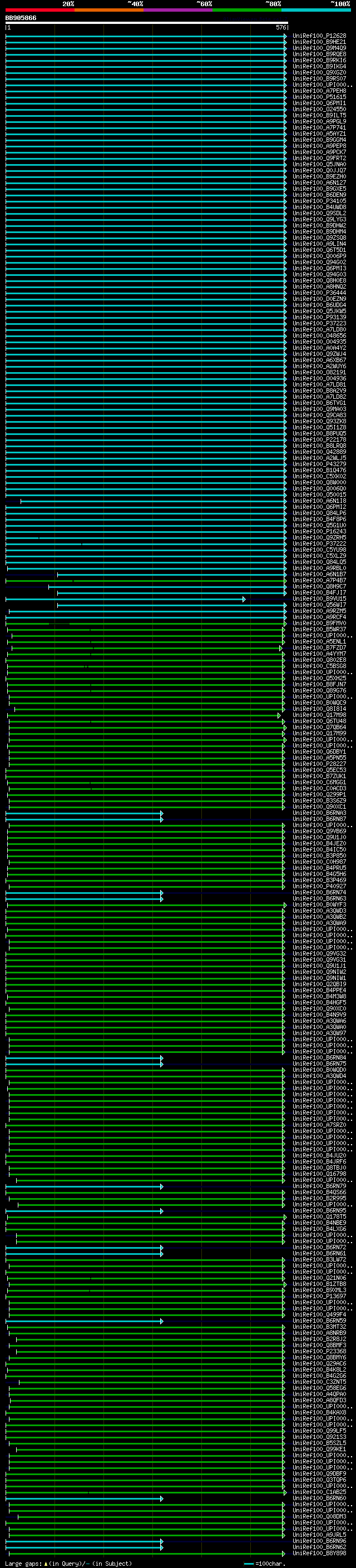This screenshot has width=356, height=1568.
Task: Select label UniRef100_A5AYZ1
Action: pyautogui.click(x=319, y=134)
